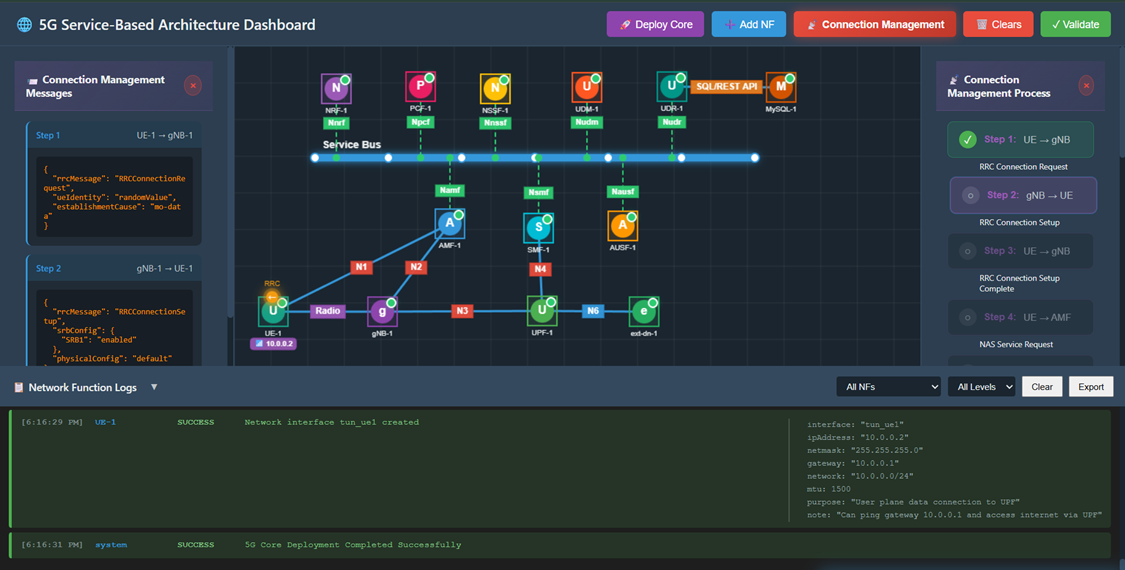Select the UDR-1 node icon
Viewport: 1125px width, 570px height.
pos(671,88)
